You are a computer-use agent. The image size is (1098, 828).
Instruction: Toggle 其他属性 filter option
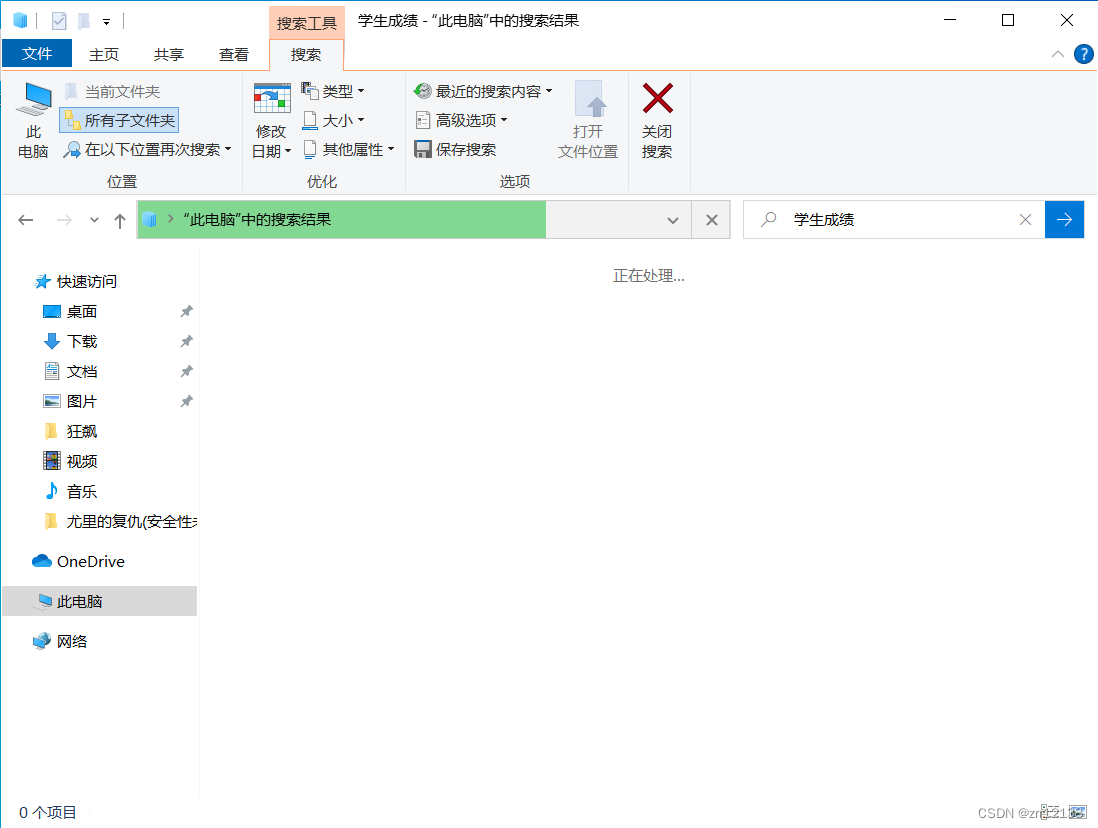pyautogui.click(x=349, y=148)
